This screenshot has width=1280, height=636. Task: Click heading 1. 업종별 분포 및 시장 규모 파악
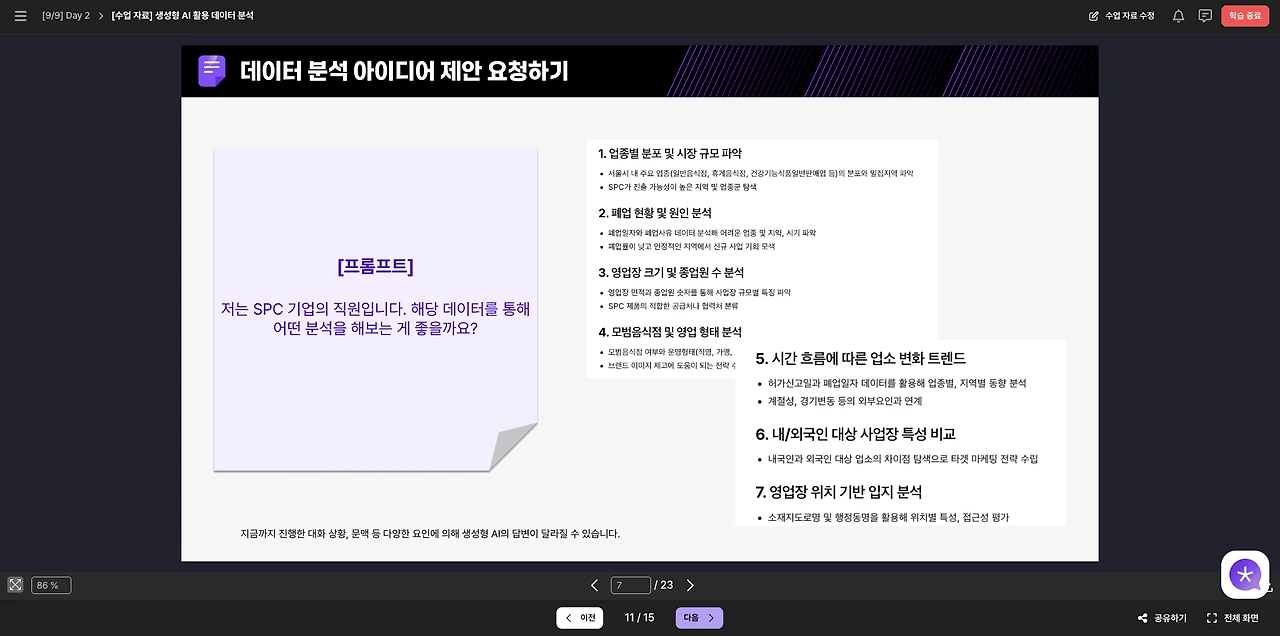(670, 153)
